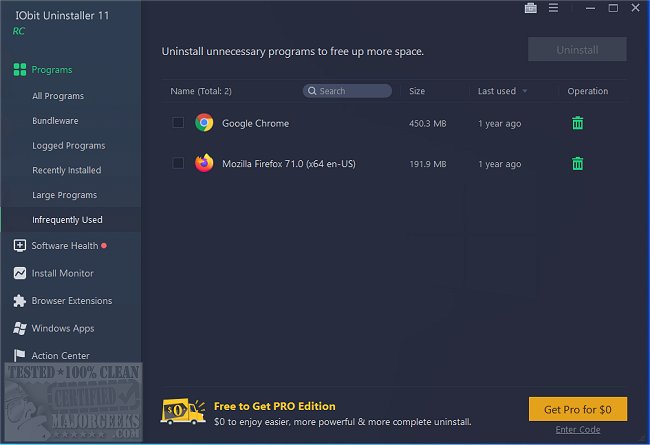Click the Browser Extensions puzzle icon
This screenshot has height=445, width=650.
coord(19,301)
